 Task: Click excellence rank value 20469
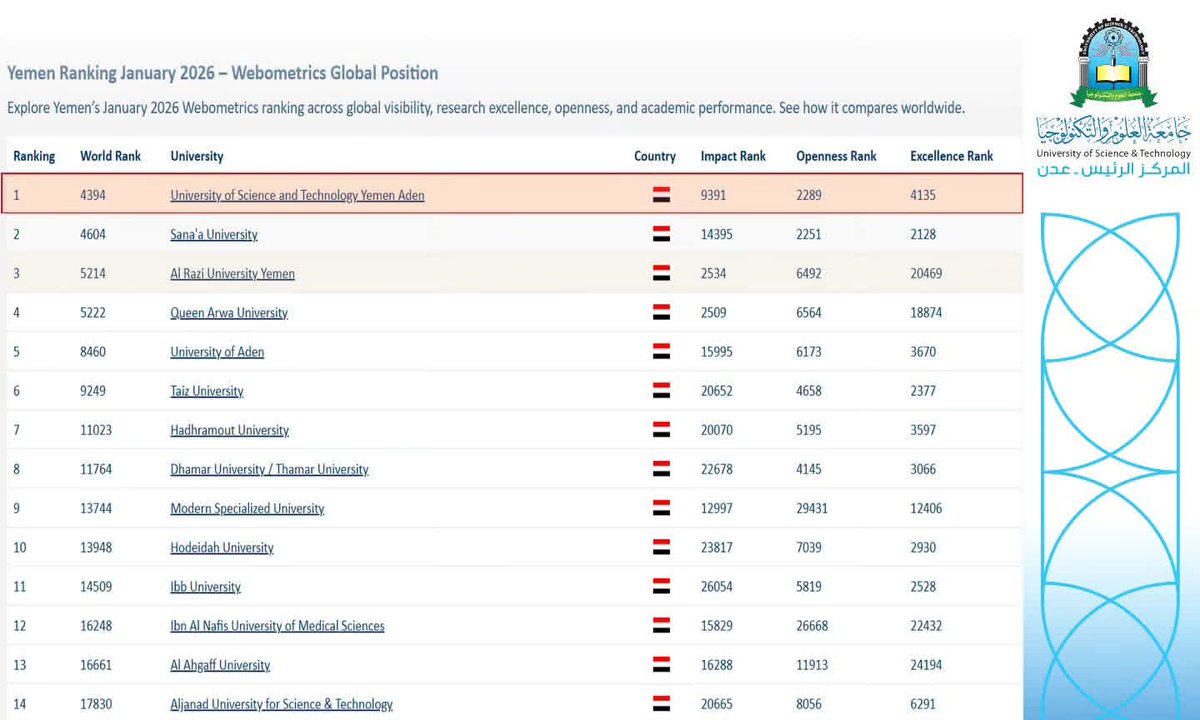[x=926, y=274]
